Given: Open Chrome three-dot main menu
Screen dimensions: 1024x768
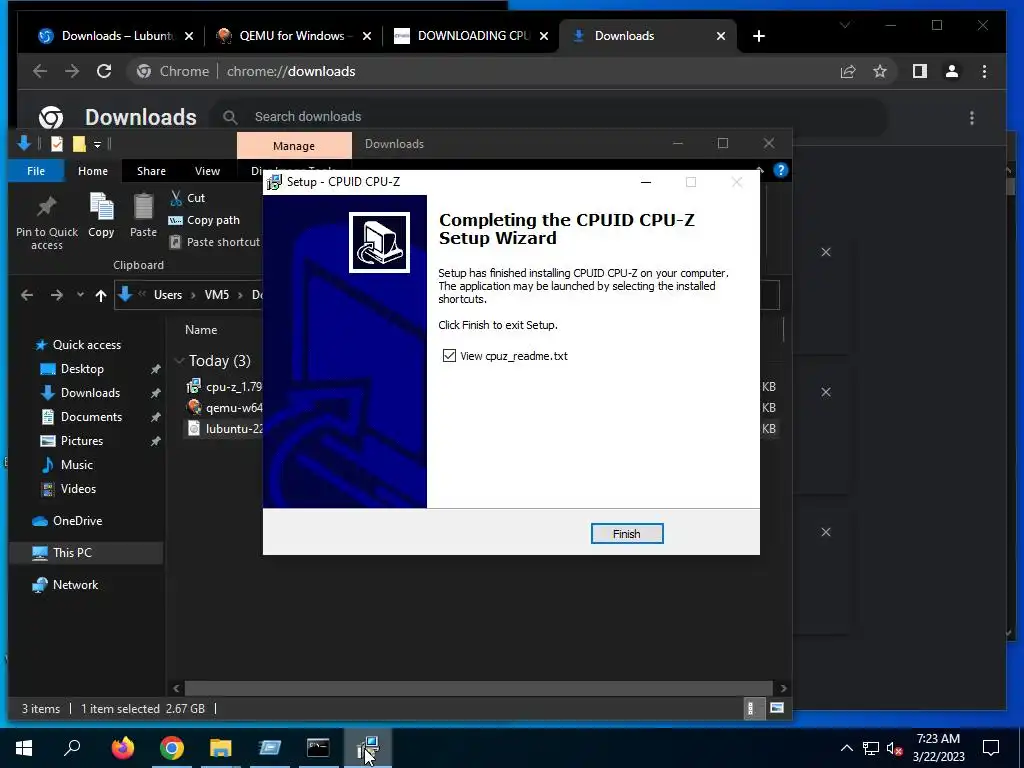Looking at the screenshot, I should [984, 71].
